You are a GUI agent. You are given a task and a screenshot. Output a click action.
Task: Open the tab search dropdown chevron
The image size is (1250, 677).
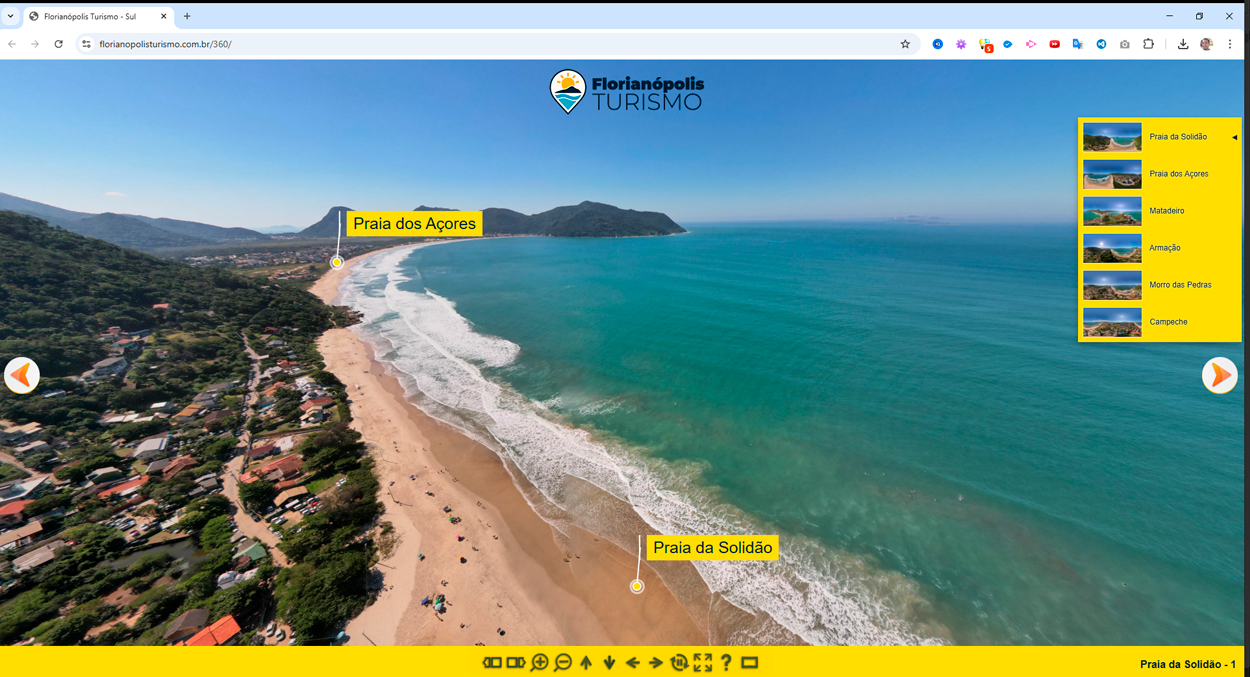tap(11, 16)
